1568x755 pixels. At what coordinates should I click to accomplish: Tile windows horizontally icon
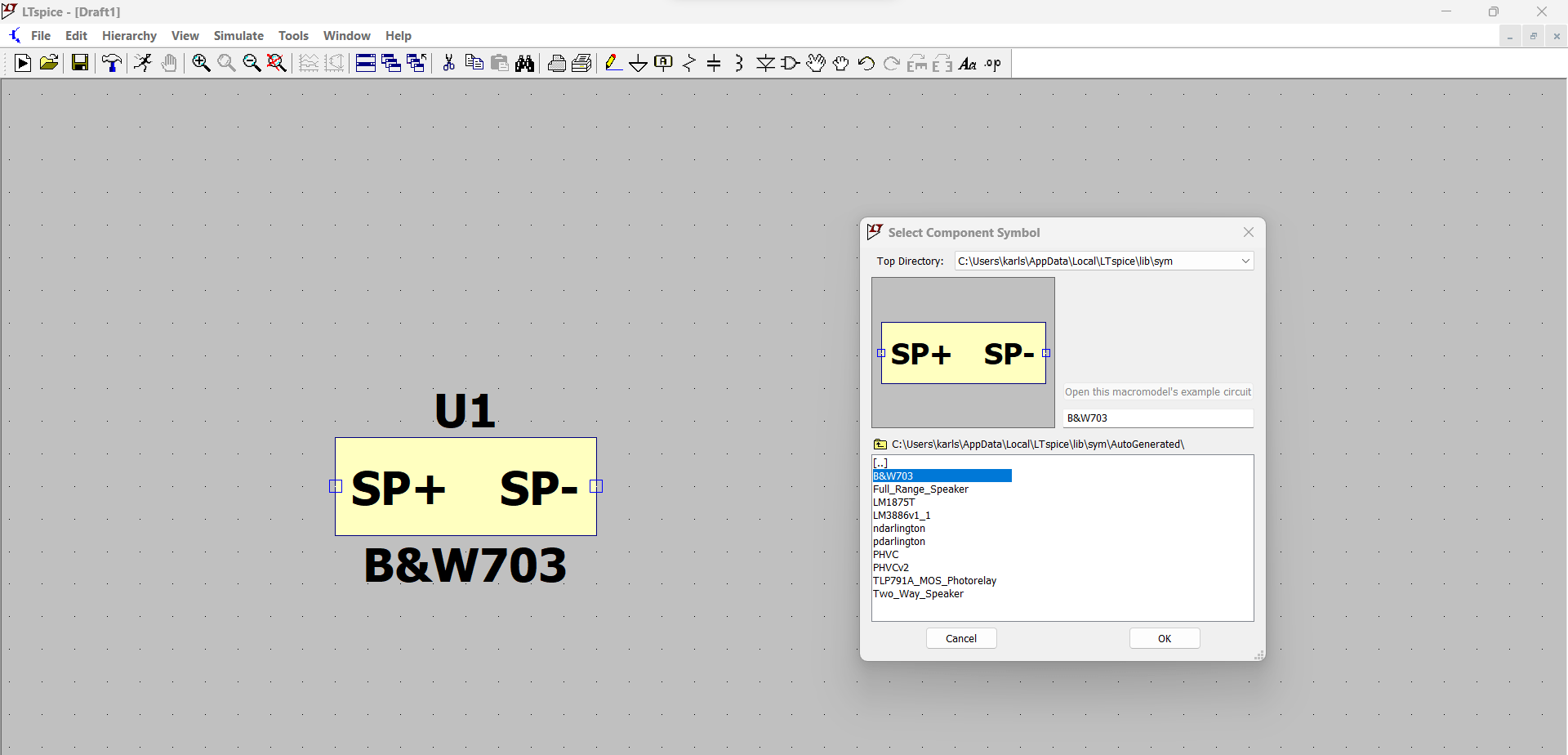pos(366,63)
